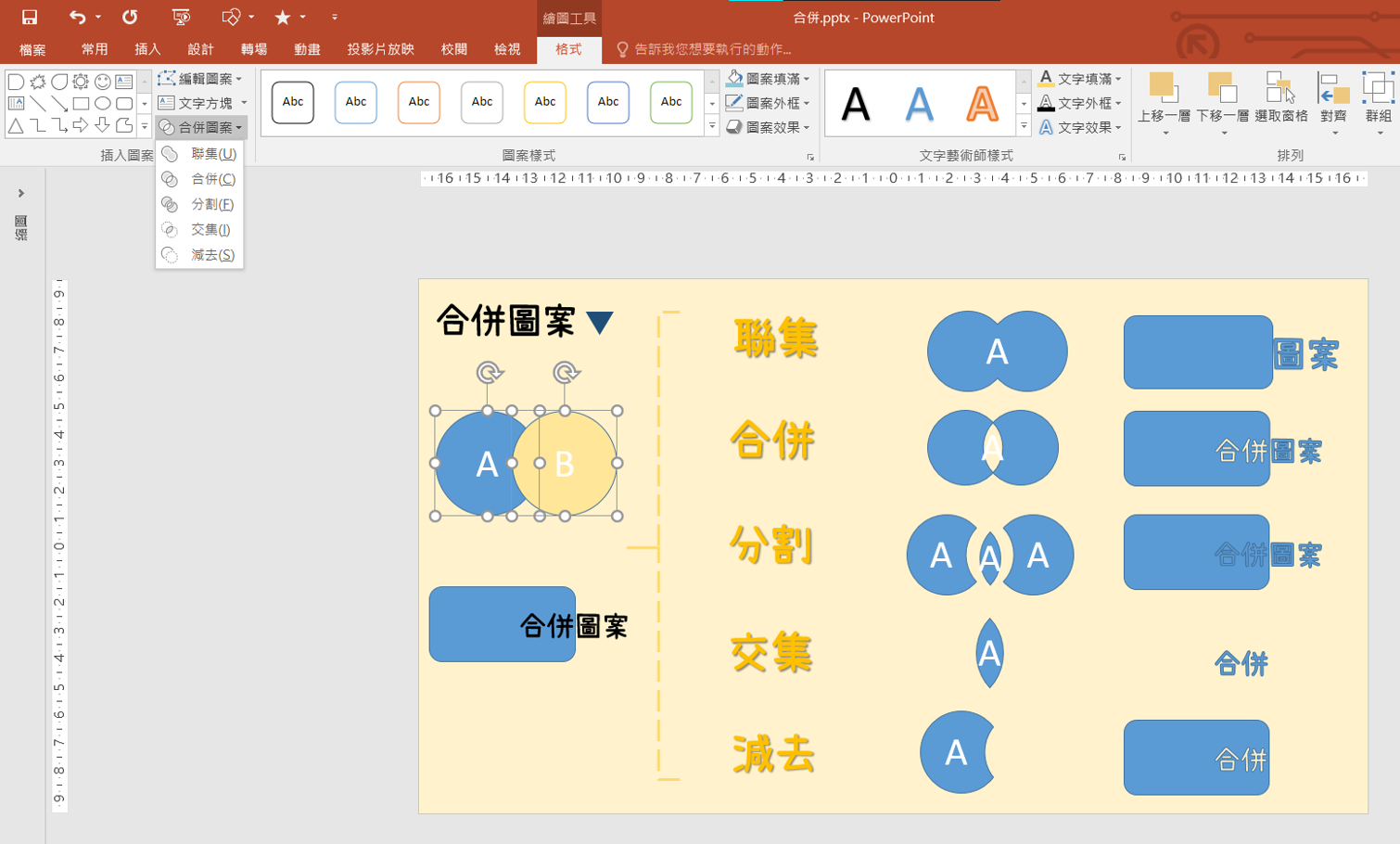Switch to the 動畫 tab
This screenshot has width=1400, height=844.
(x=307, y=49)
